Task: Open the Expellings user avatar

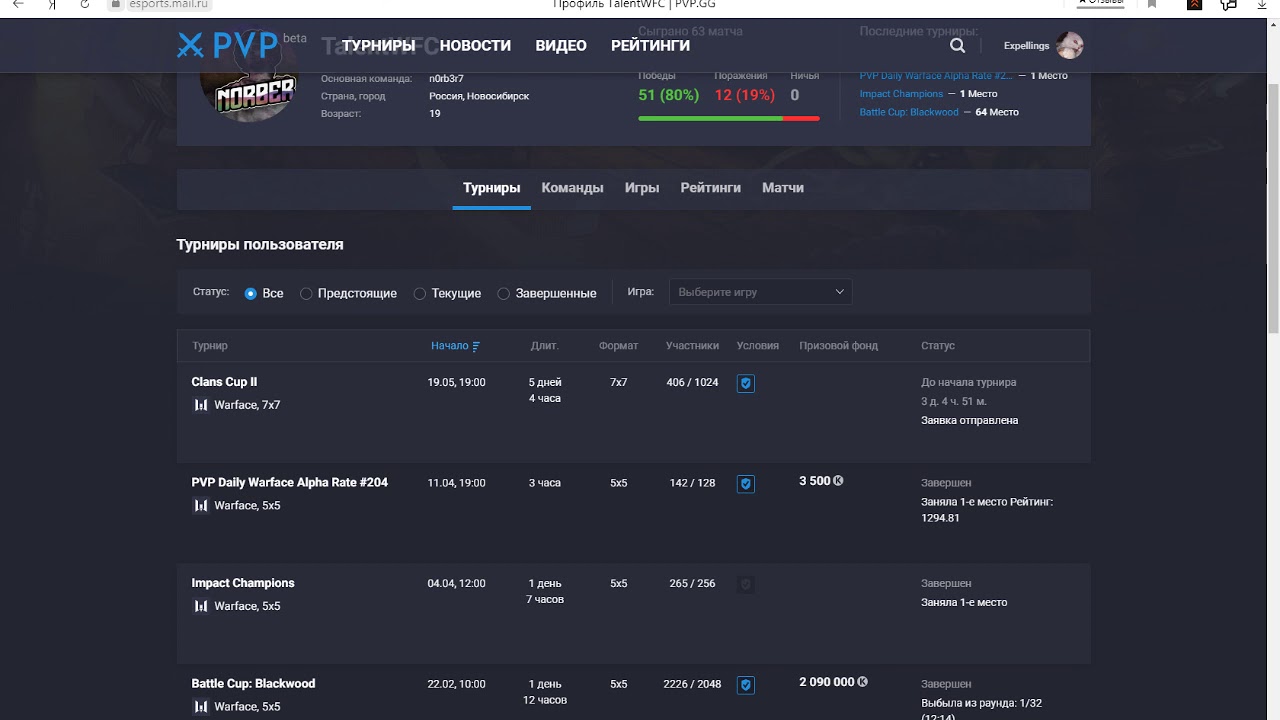Action: tap(1070, 45)
